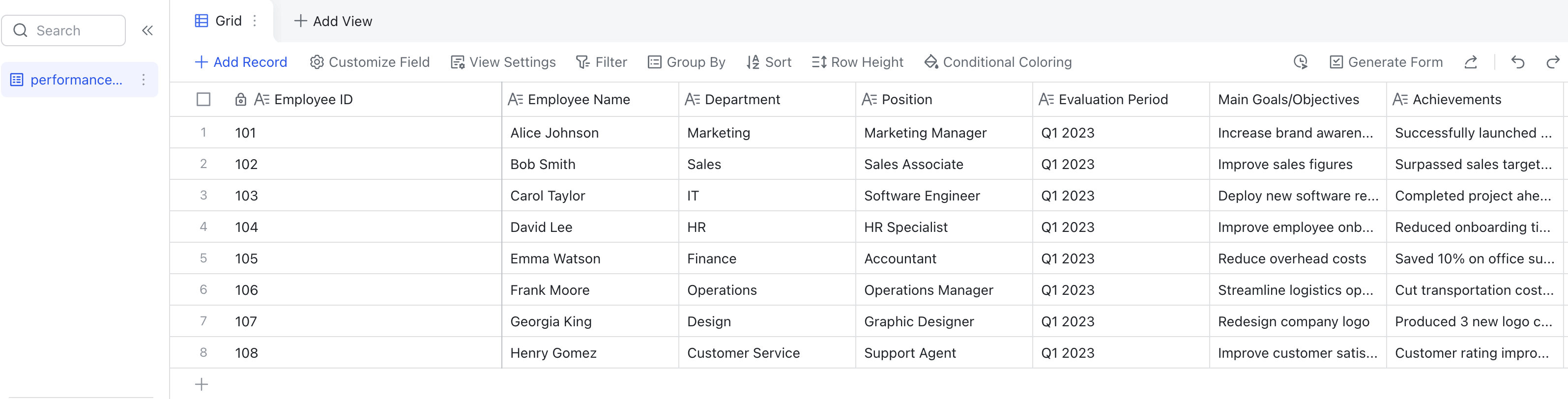Image resolution: width=1568 pixels, height=399 pixels.
Task: Select the Employee Name column header
Action: (590, 99)
